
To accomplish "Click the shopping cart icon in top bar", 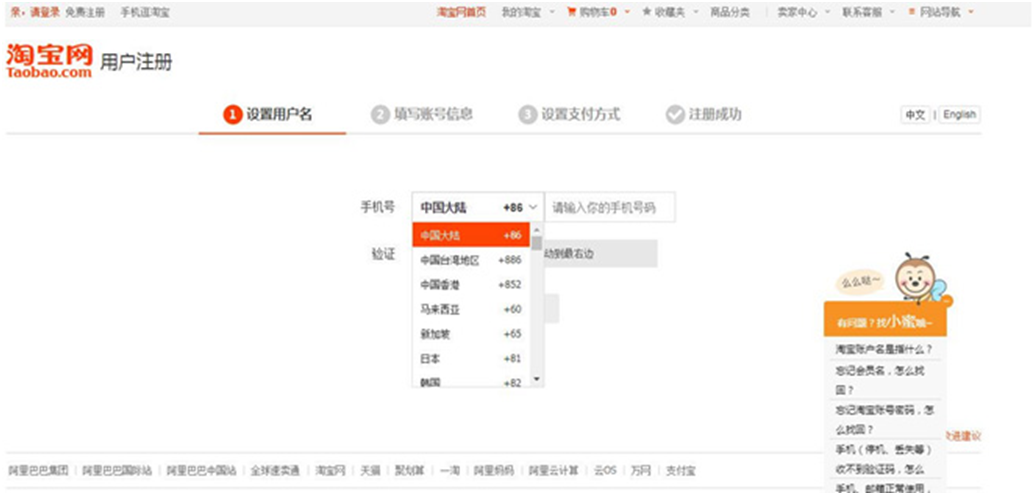I will pos(572,12).
